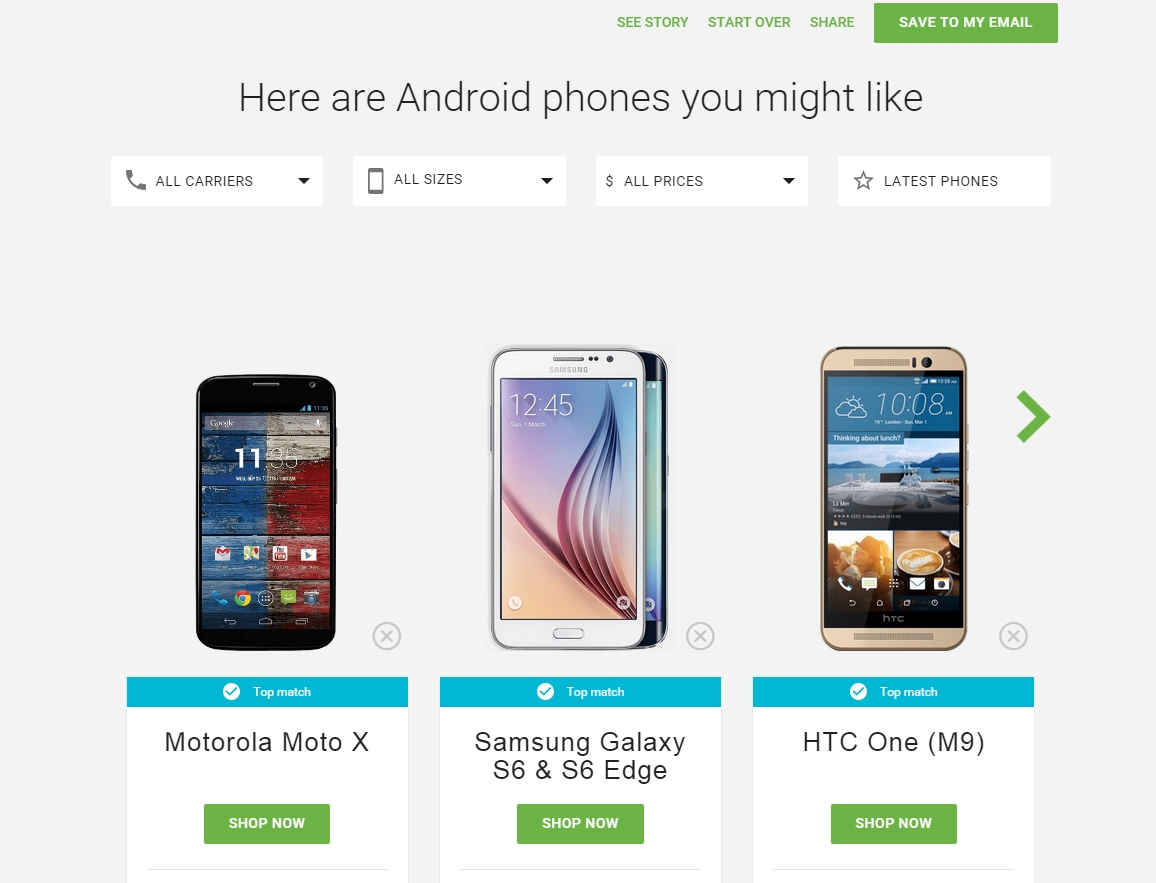The width and height of the screenshot is (1156, 883).
Task: Click the phone handset carrier icon
Action: coord(136,180)
